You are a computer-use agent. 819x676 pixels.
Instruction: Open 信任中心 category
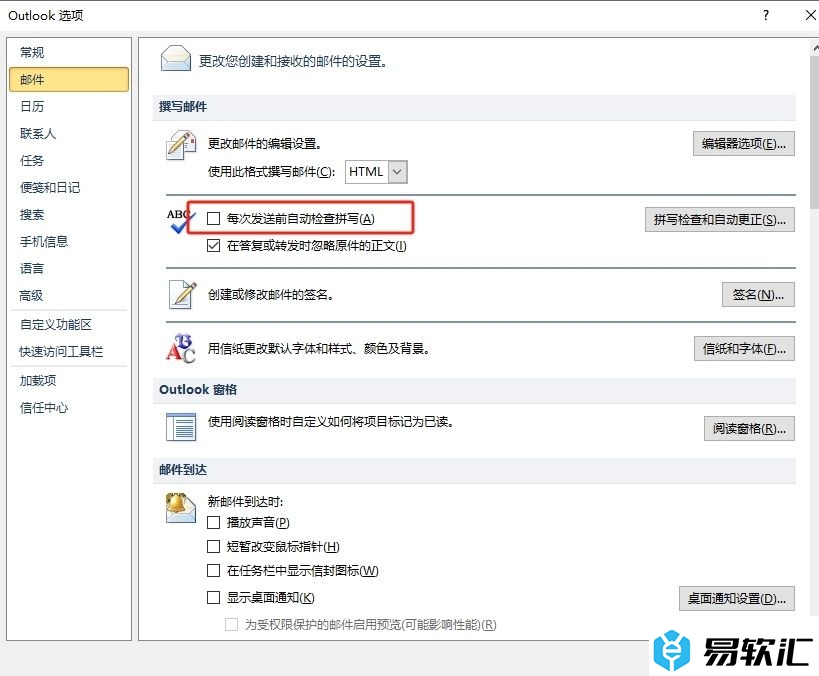pos(68,407)
